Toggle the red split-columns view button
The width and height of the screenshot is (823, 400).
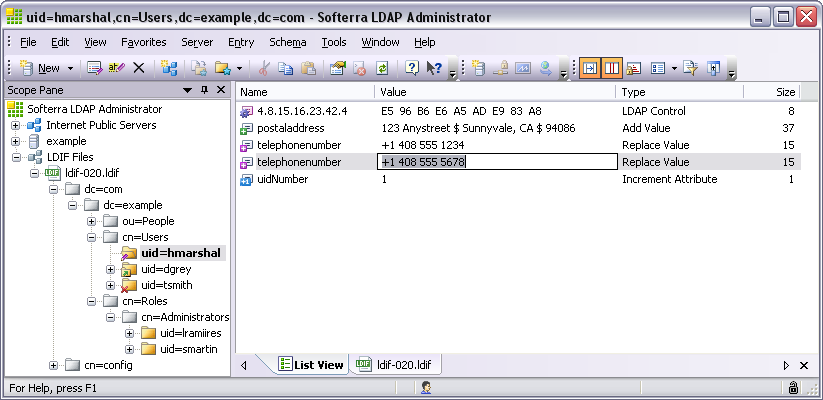coord(612,68)
